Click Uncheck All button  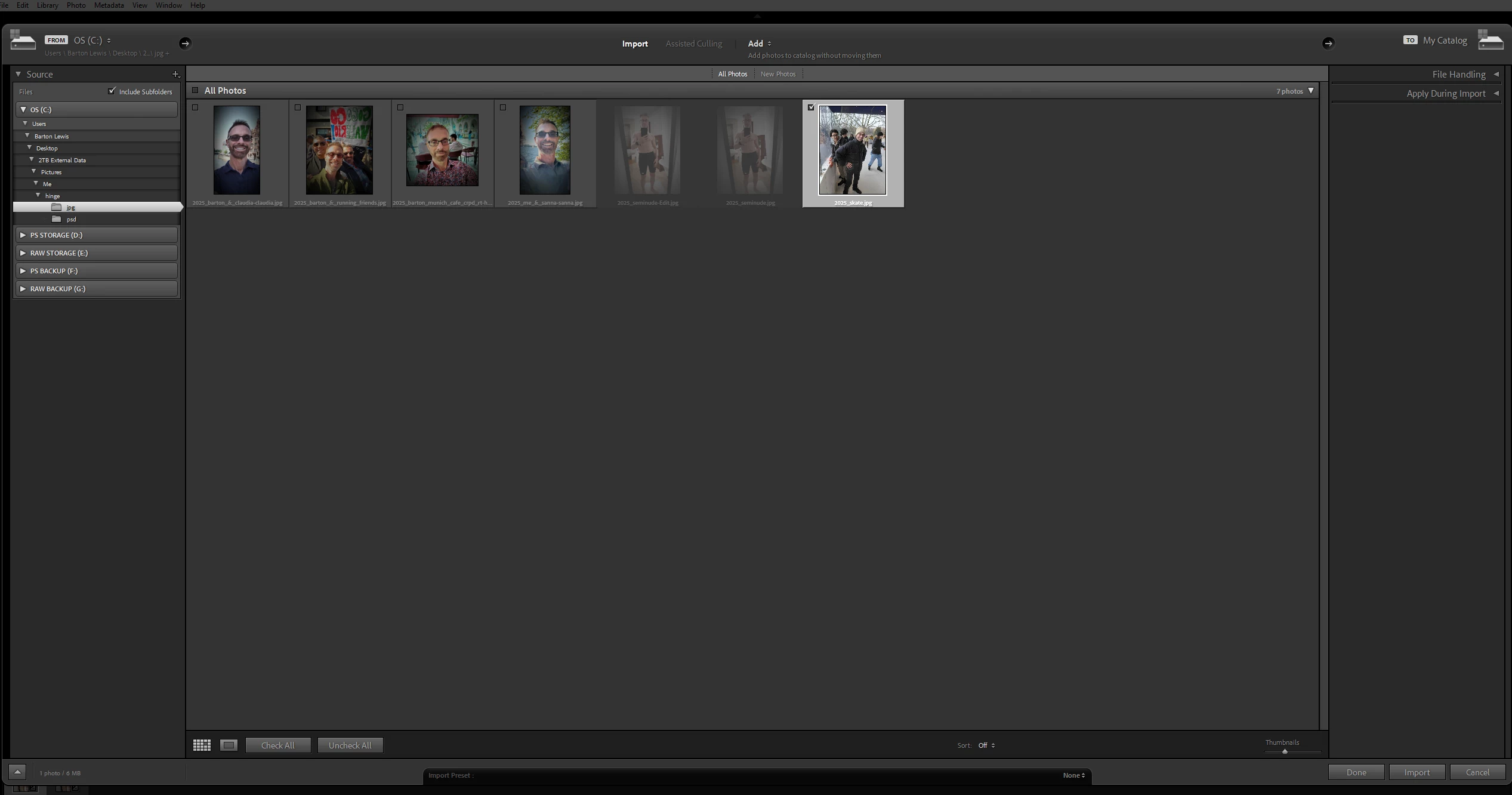coord(350,745)
